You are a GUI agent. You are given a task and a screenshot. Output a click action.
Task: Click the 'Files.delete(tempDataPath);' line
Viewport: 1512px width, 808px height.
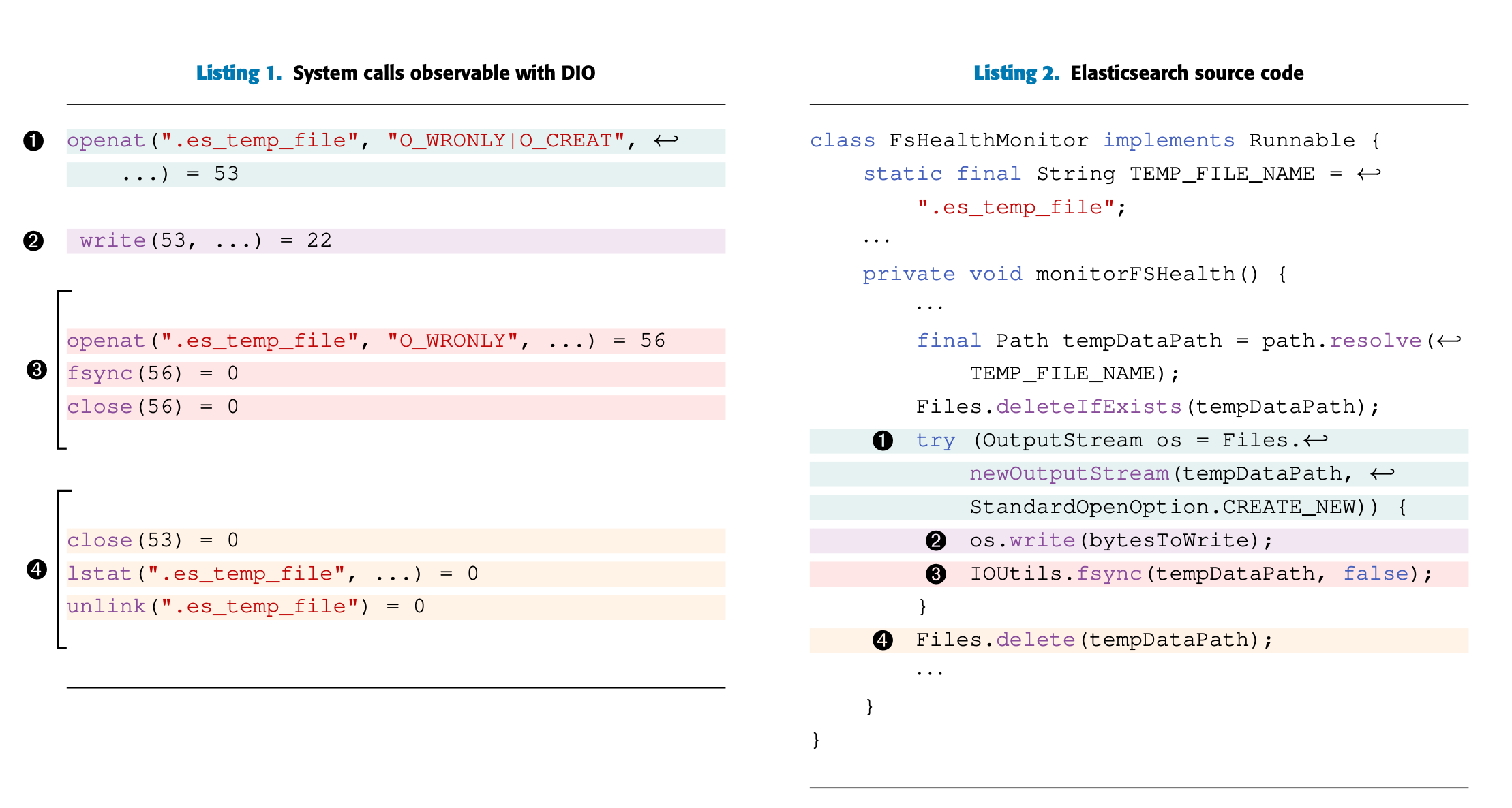click(x=1138, y=640)
